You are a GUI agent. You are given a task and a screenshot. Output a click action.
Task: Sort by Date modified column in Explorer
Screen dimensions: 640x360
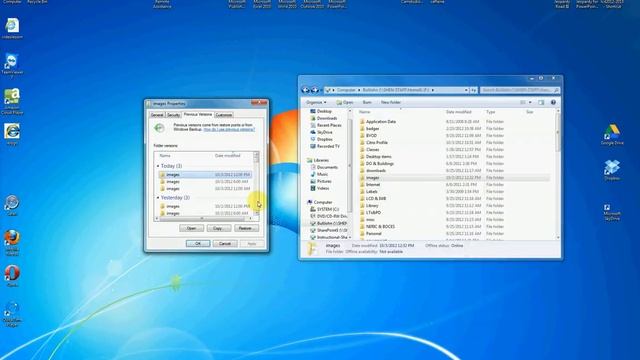(459, 112)
